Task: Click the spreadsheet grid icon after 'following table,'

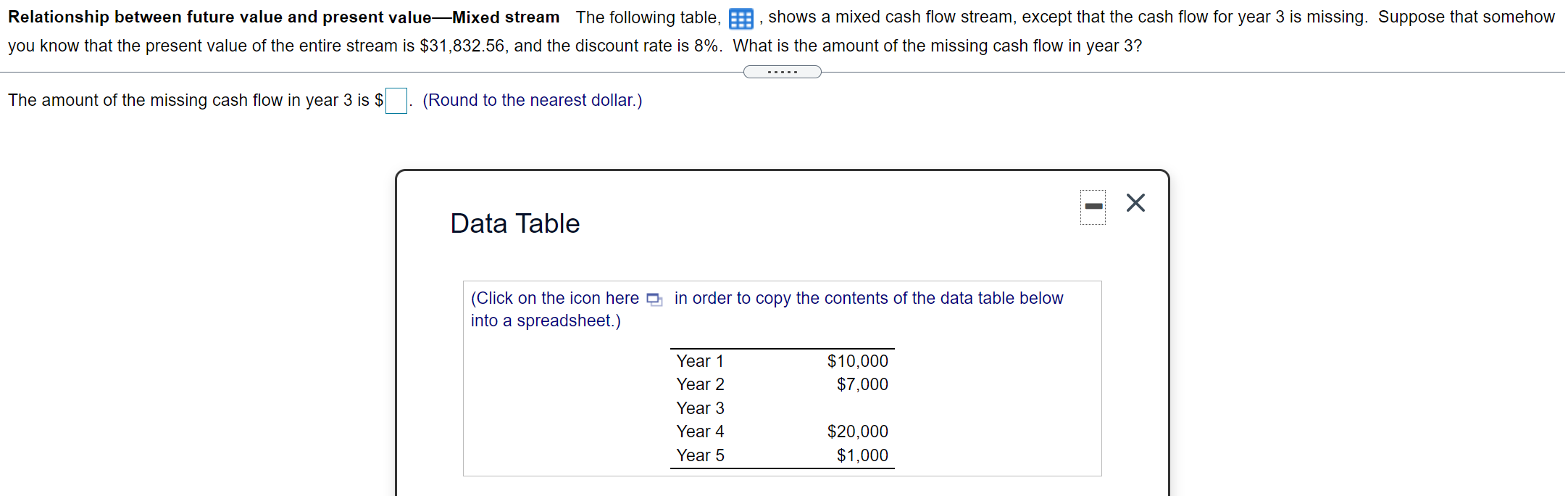Action: [x=740, y=17]
